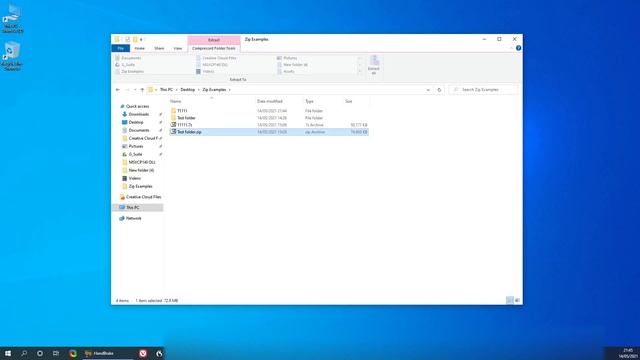
Task: Open the address bar history dropdown
Action: [428, 89]
